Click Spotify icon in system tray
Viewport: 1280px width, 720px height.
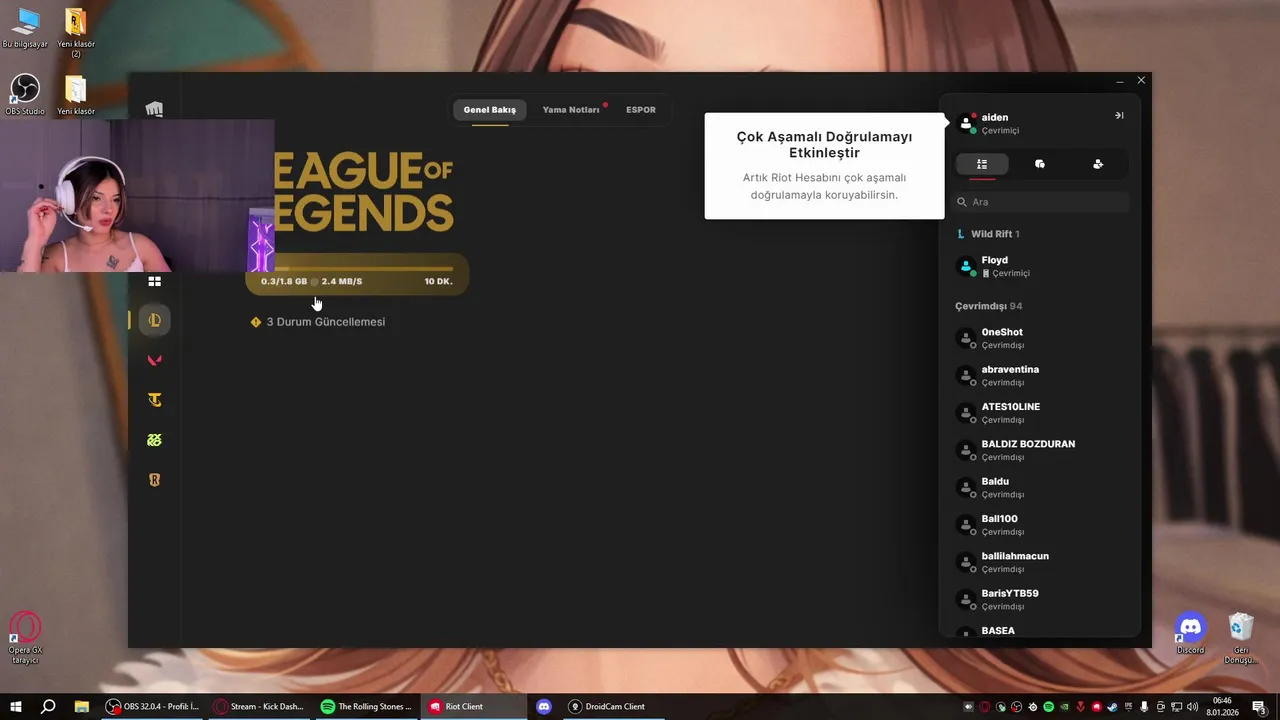[x=1048, y=707]
